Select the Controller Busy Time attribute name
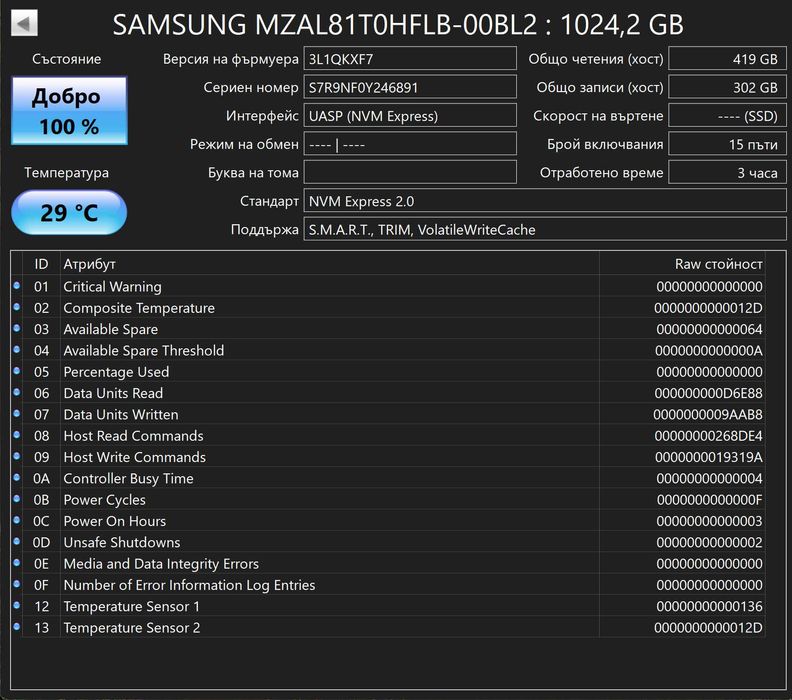 pyautogui.click(x=128, y=478)
